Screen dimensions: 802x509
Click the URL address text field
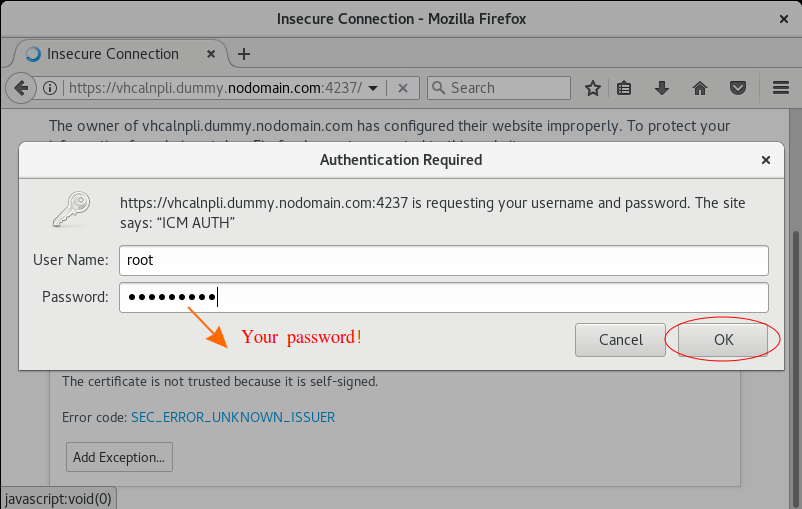point(215,88)
